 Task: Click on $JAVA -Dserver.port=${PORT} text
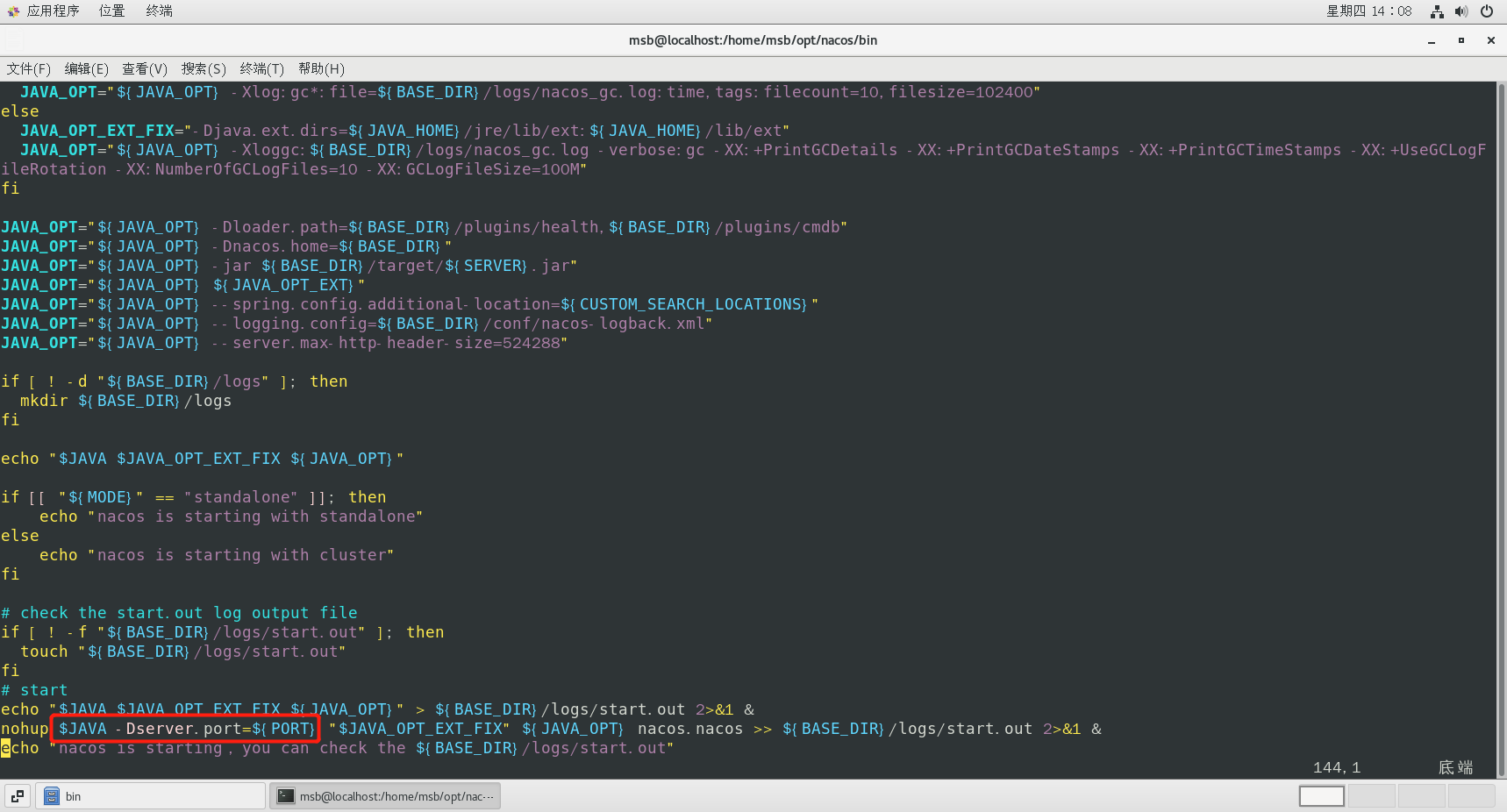pos(186,729)
